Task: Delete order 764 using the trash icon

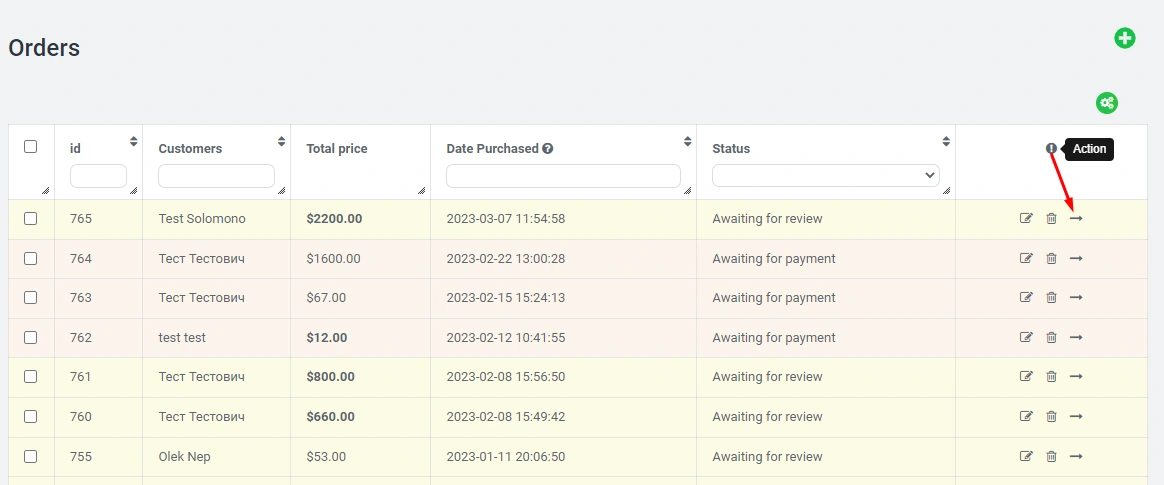Action: tap(1051, 259)
